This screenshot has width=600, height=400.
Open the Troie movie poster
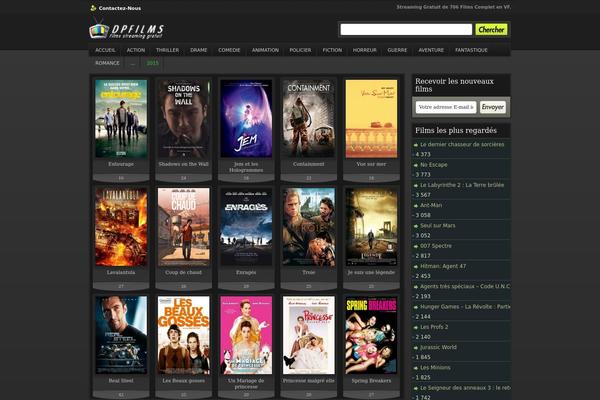(x=309, y=227)
